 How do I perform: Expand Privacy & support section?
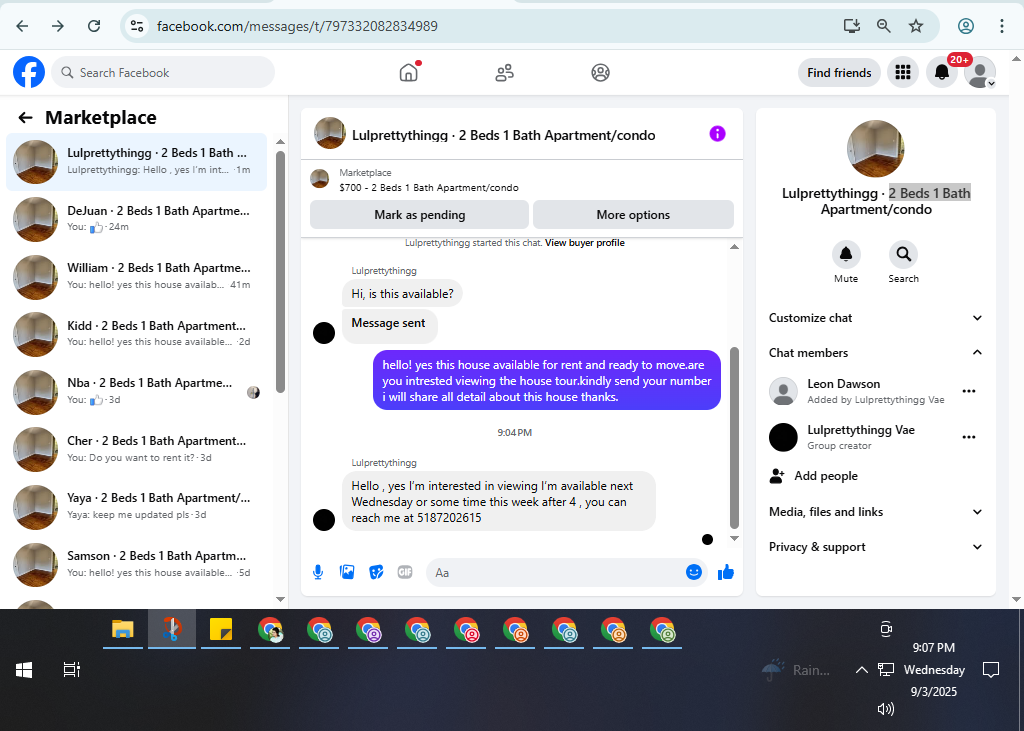(875, 547)
